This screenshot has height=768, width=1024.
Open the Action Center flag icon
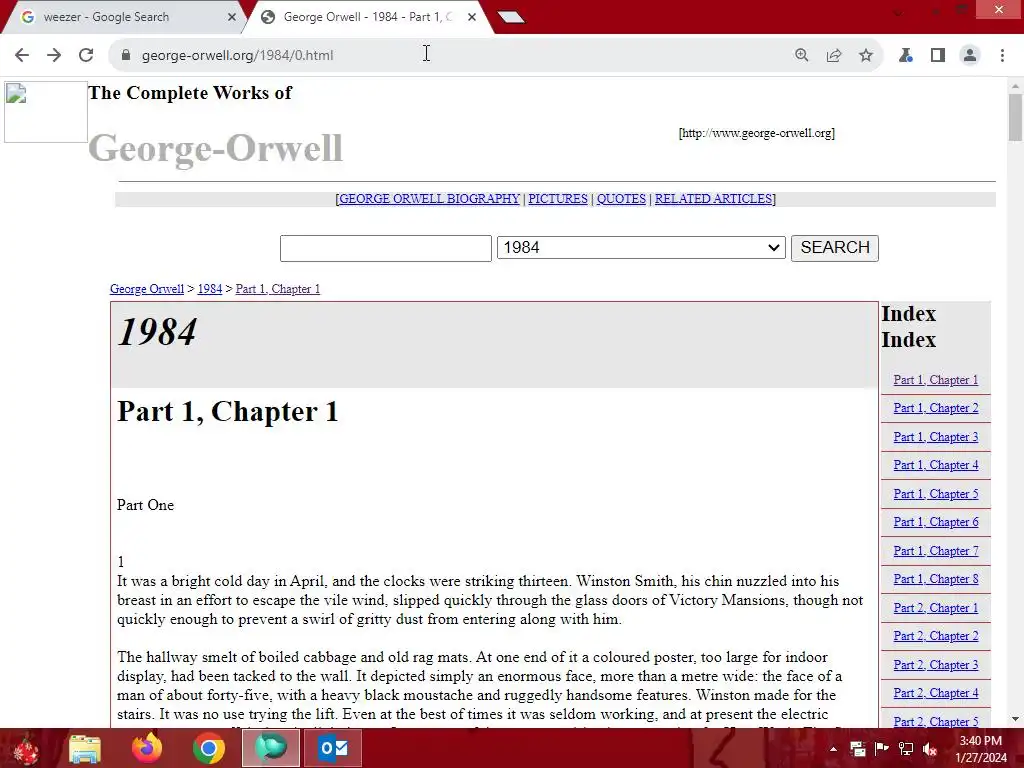[x=882, y=749]
